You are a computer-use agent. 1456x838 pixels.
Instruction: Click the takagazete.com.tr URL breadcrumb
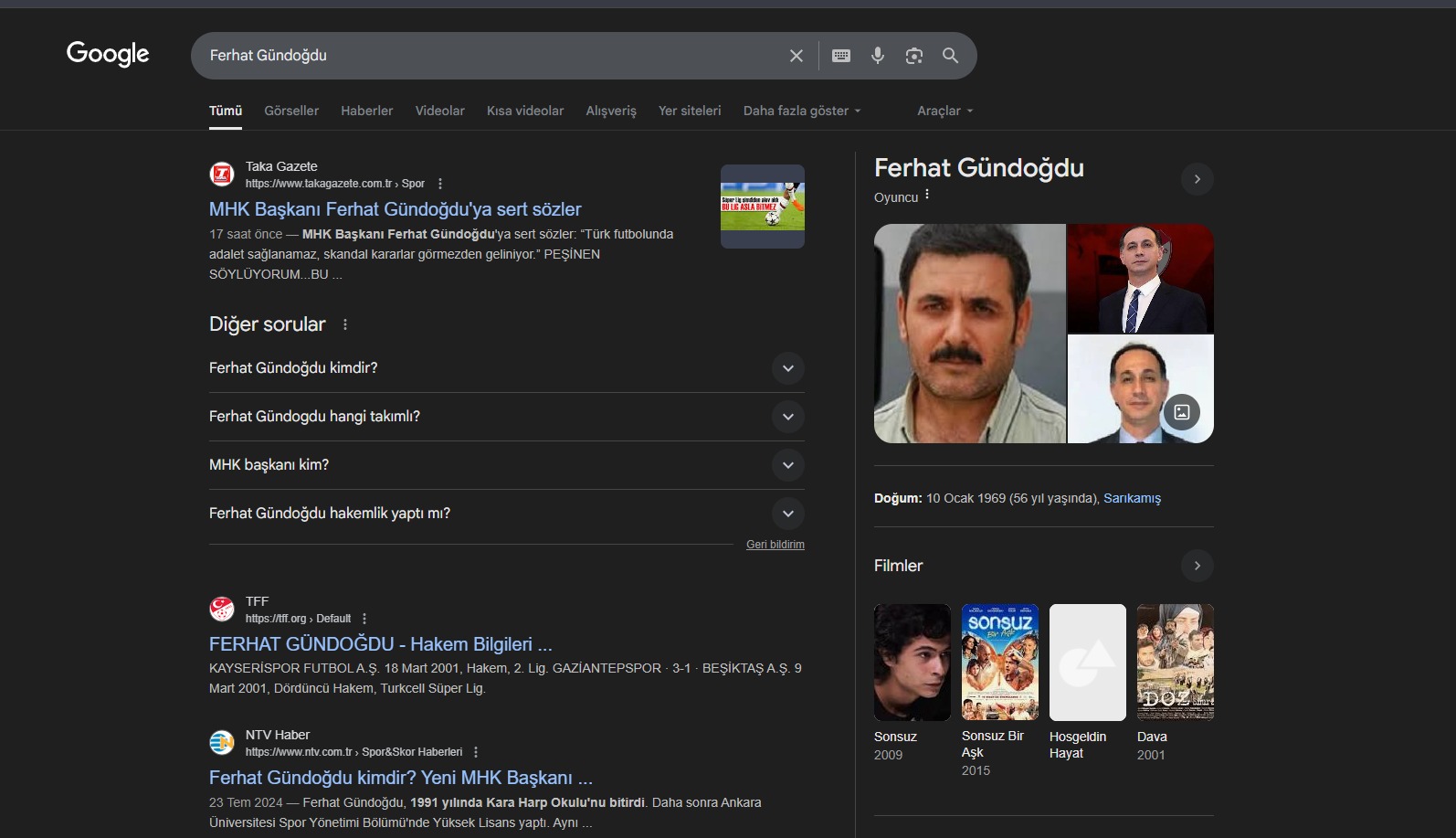coord(335,184)
